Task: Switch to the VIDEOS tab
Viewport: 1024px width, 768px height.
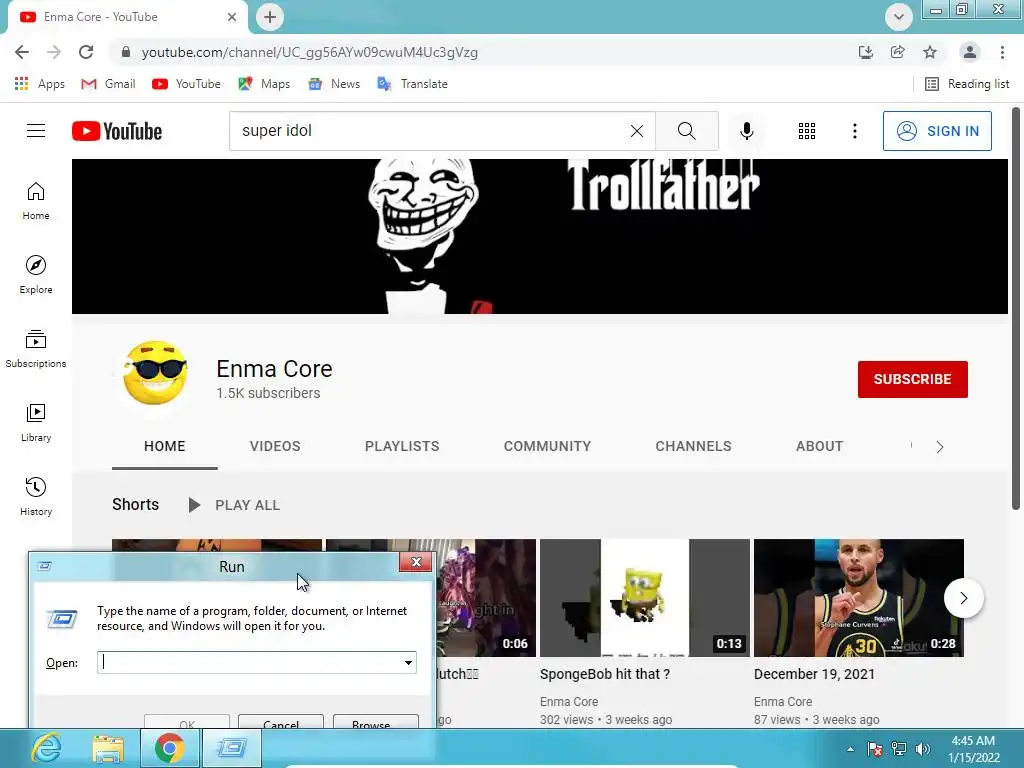Action: 275,446
